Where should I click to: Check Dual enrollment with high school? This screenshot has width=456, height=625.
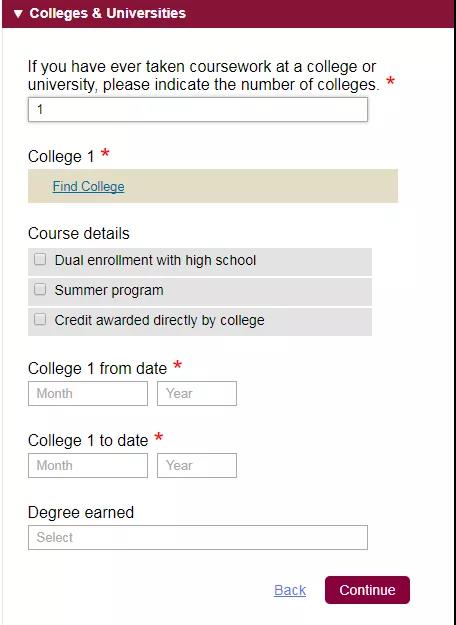40,259
